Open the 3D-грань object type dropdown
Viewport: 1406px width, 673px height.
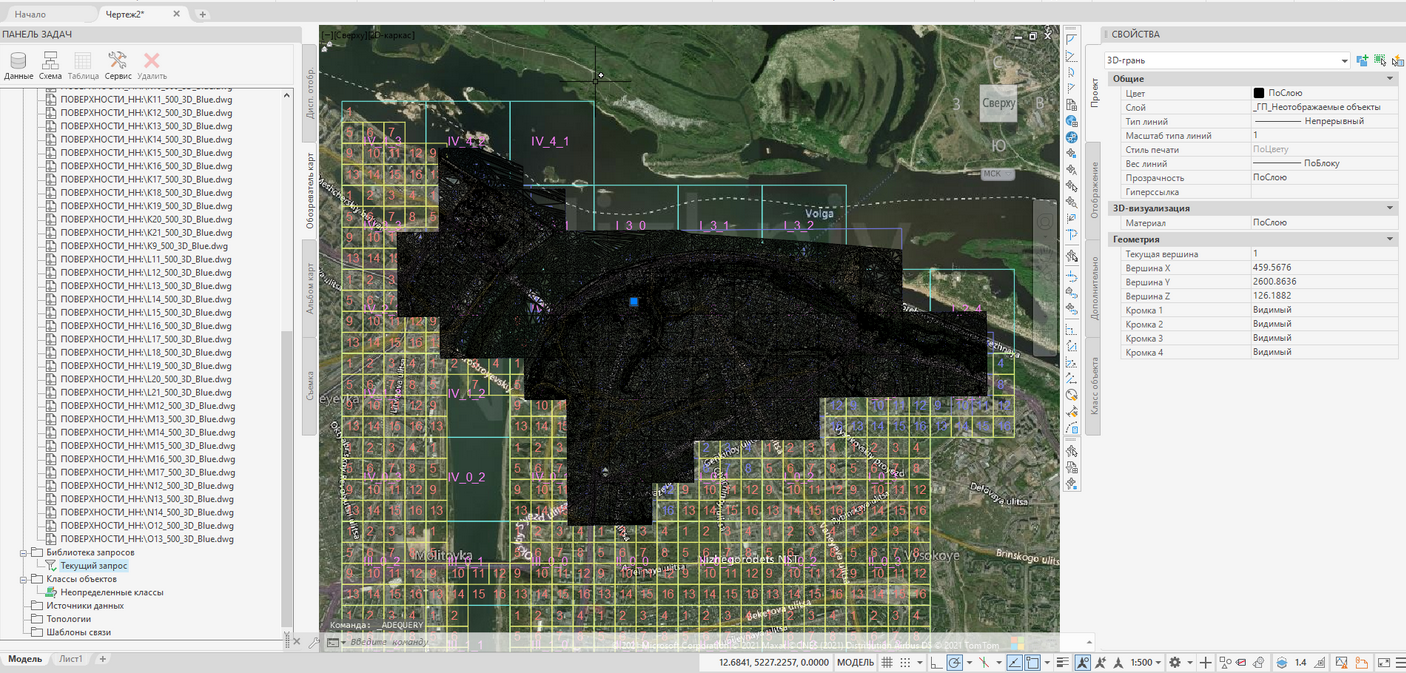(1344, 61)
